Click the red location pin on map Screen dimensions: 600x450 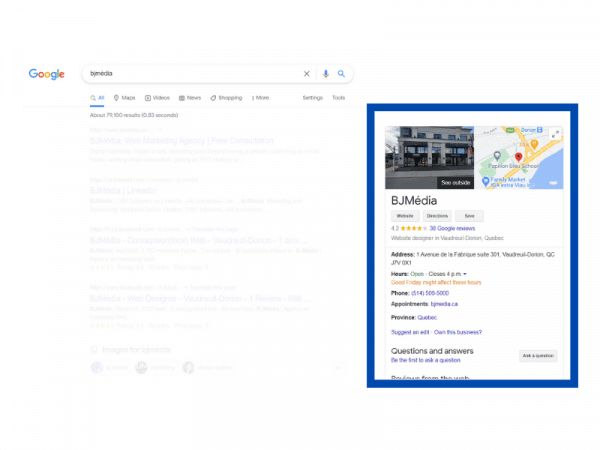(518, 157)
